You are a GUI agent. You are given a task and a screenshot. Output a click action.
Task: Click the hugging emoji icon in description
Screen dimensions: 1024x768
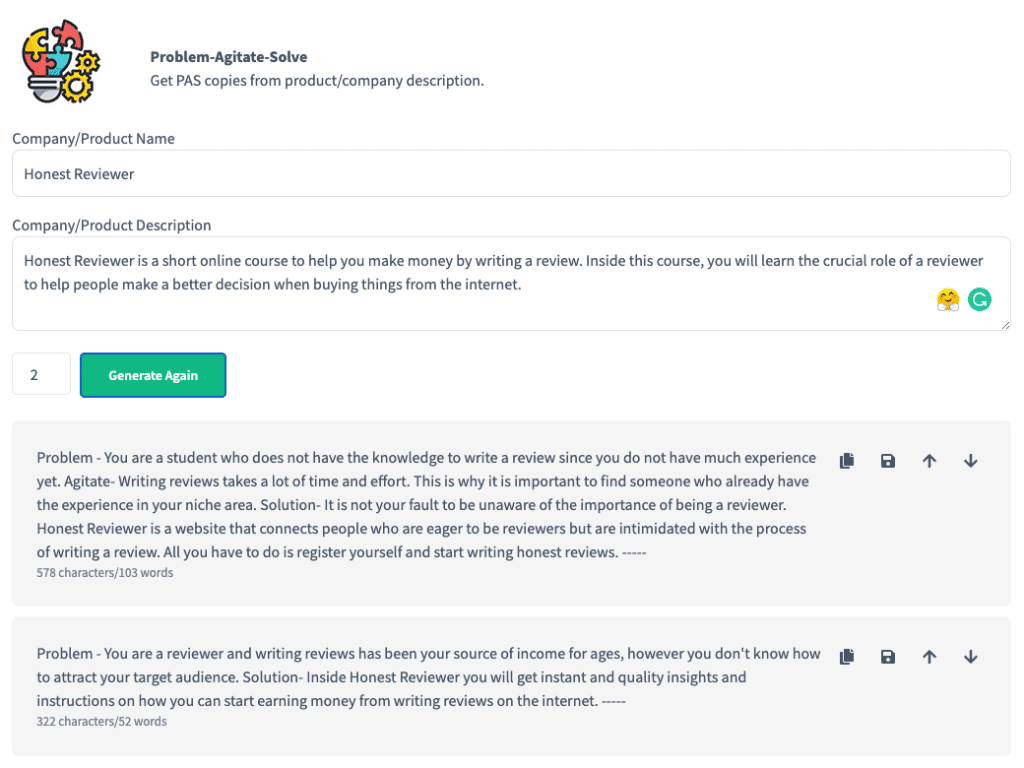click(x=948, y=300)
